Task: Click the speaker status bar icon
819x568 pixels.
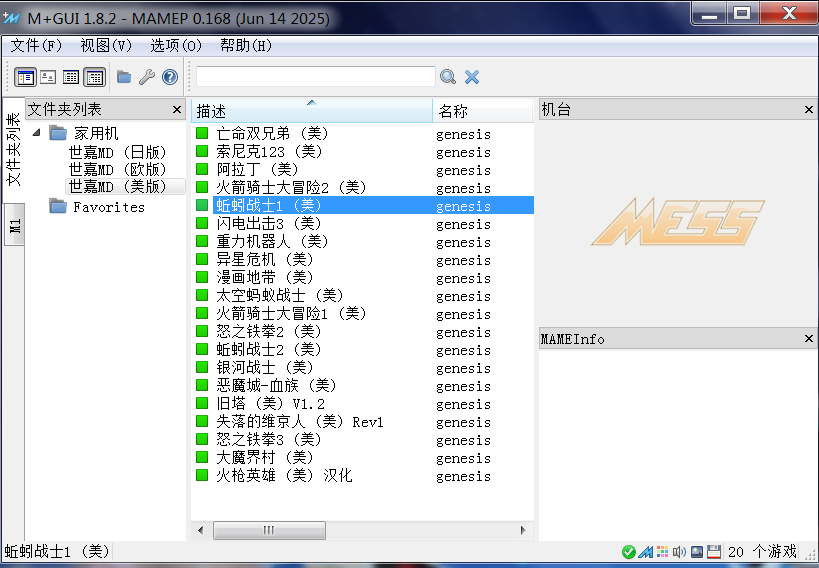Action: pos(679,552)
